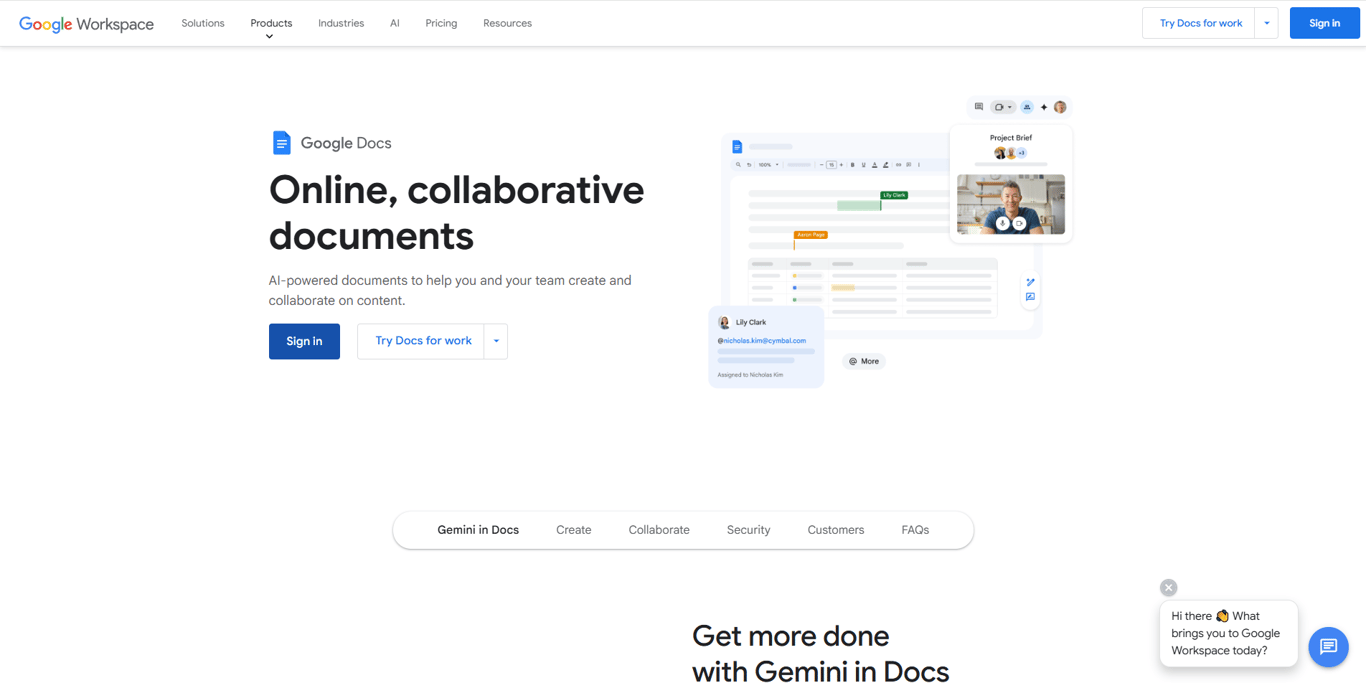Click the video call thumbnail of man

(x=1011, y=204)
